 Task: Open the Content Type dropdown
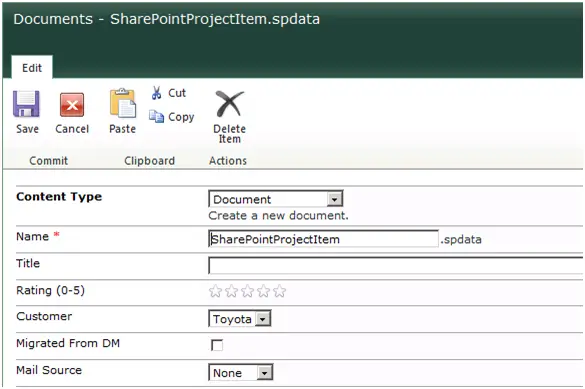point(276,199)
